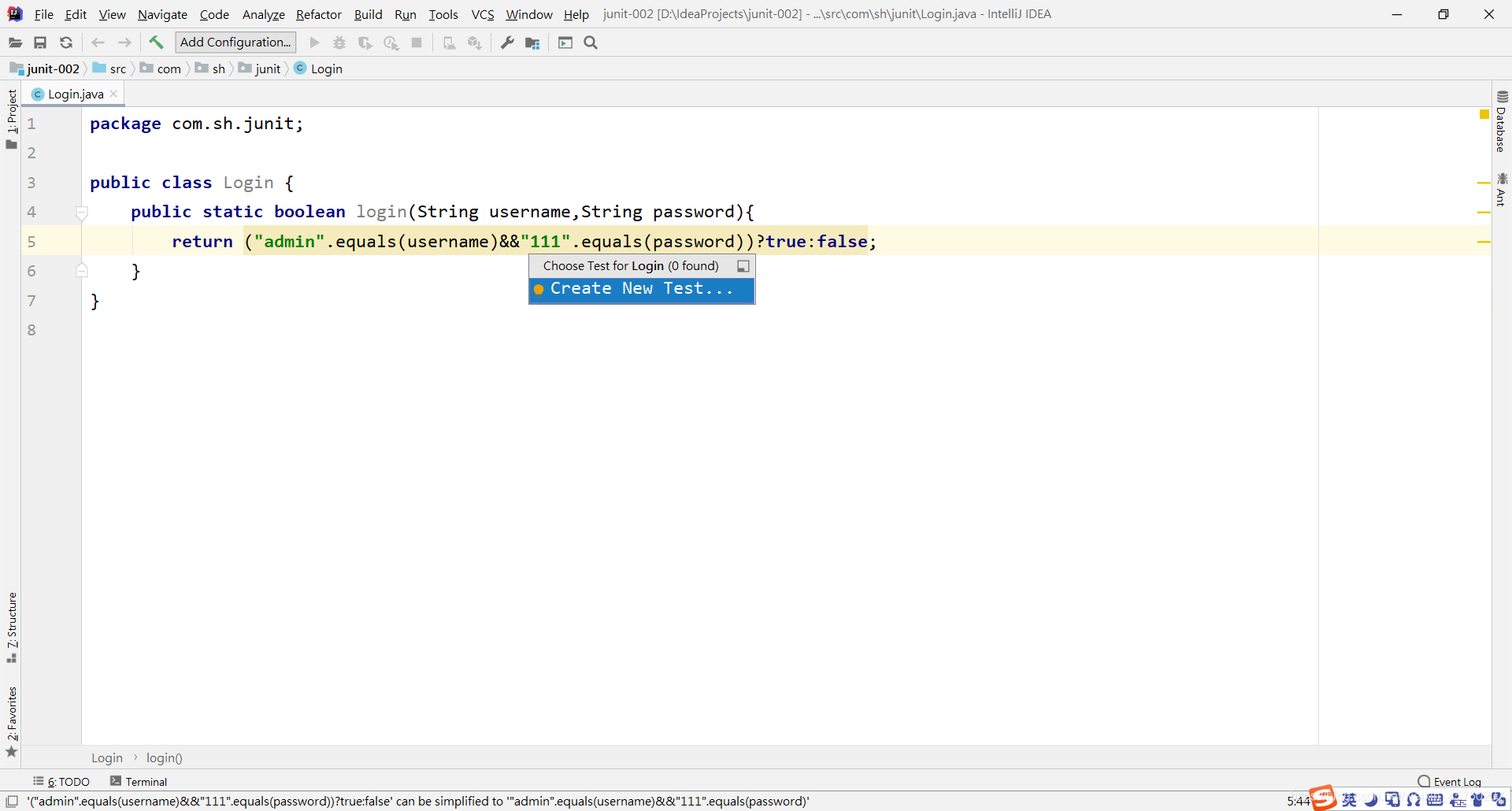Click junit breadcrumb in navigation bar

coord(260,69)
